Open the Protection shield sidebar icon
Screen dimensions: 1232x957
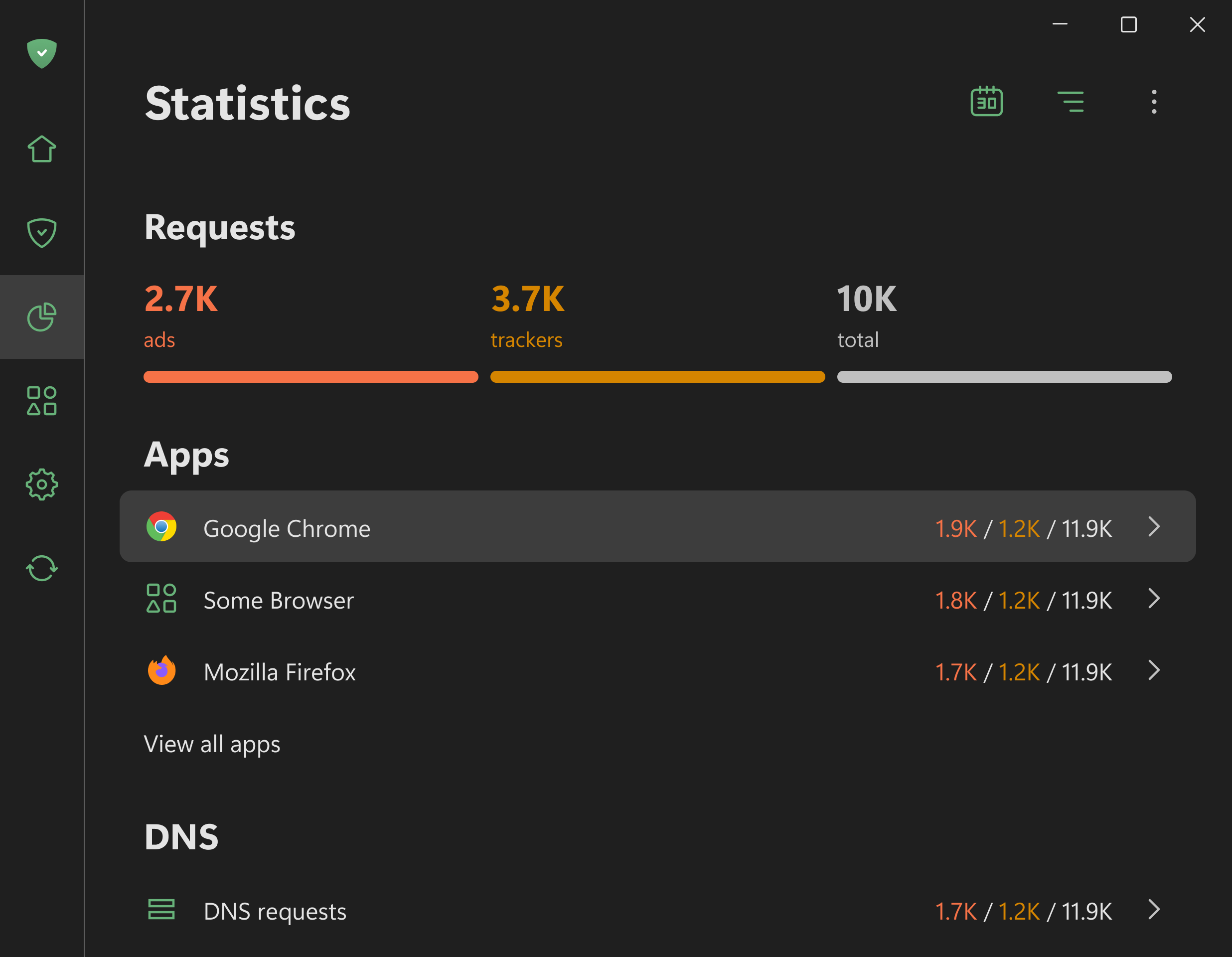click(42, 232)
